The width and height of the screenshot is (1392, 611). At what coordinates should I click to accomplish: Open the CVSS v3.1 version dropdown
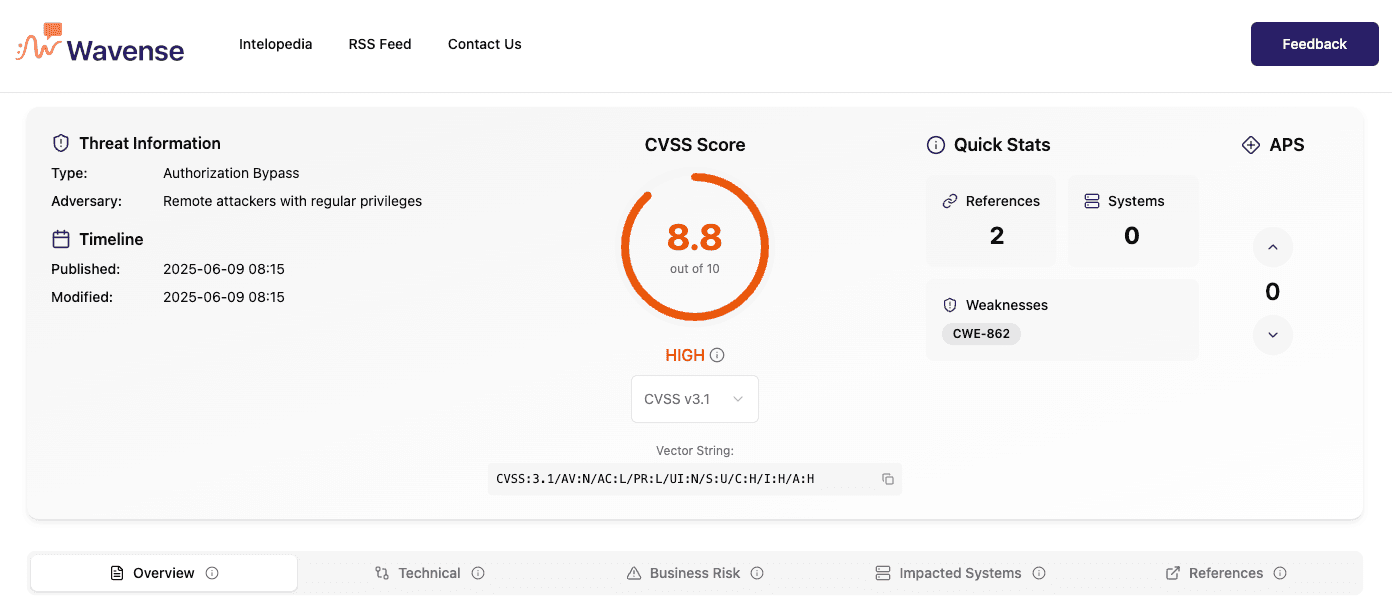point(694,398)
